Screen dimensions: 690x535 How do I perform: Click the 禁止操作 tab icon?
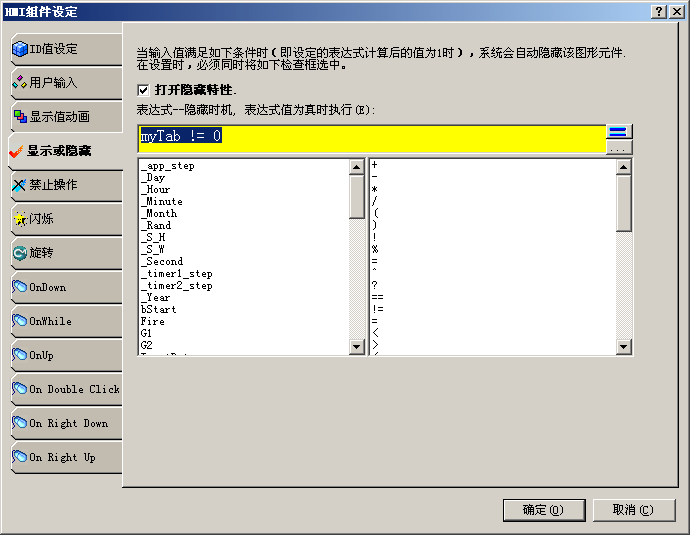[x=19, y=185]
